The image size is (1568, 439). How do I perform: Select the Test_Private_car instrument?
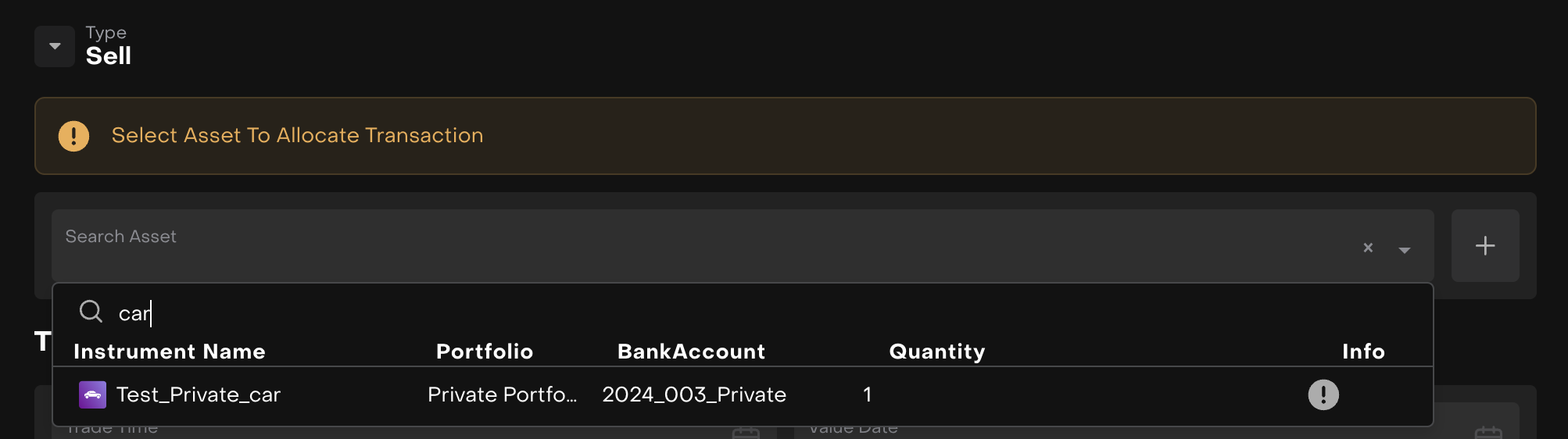199,395
